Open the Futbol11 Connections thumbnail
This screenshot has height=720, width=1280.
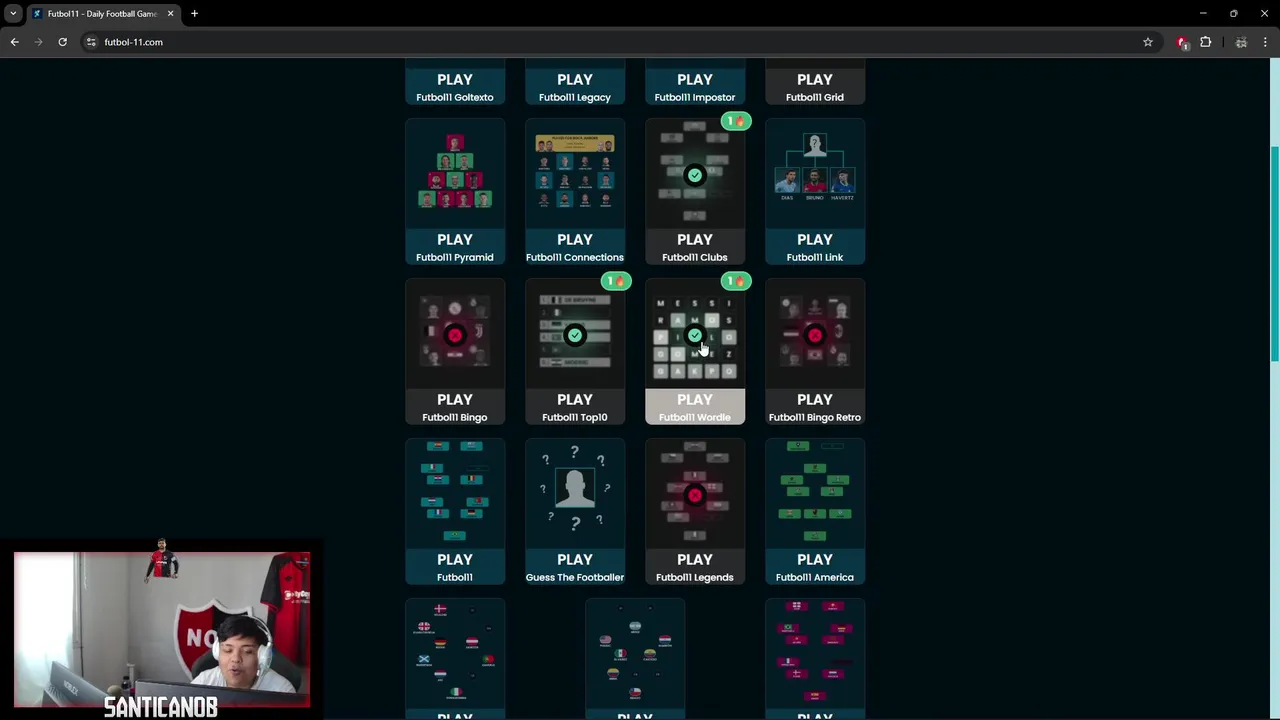click(575, 173)
